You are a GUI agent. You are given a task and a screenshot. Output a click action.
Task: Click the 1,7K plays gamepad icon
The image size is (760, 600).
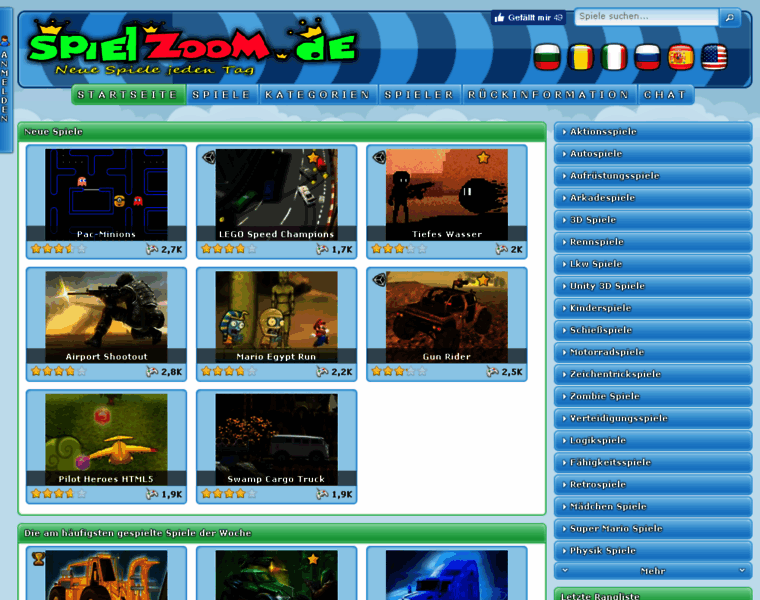322,249
